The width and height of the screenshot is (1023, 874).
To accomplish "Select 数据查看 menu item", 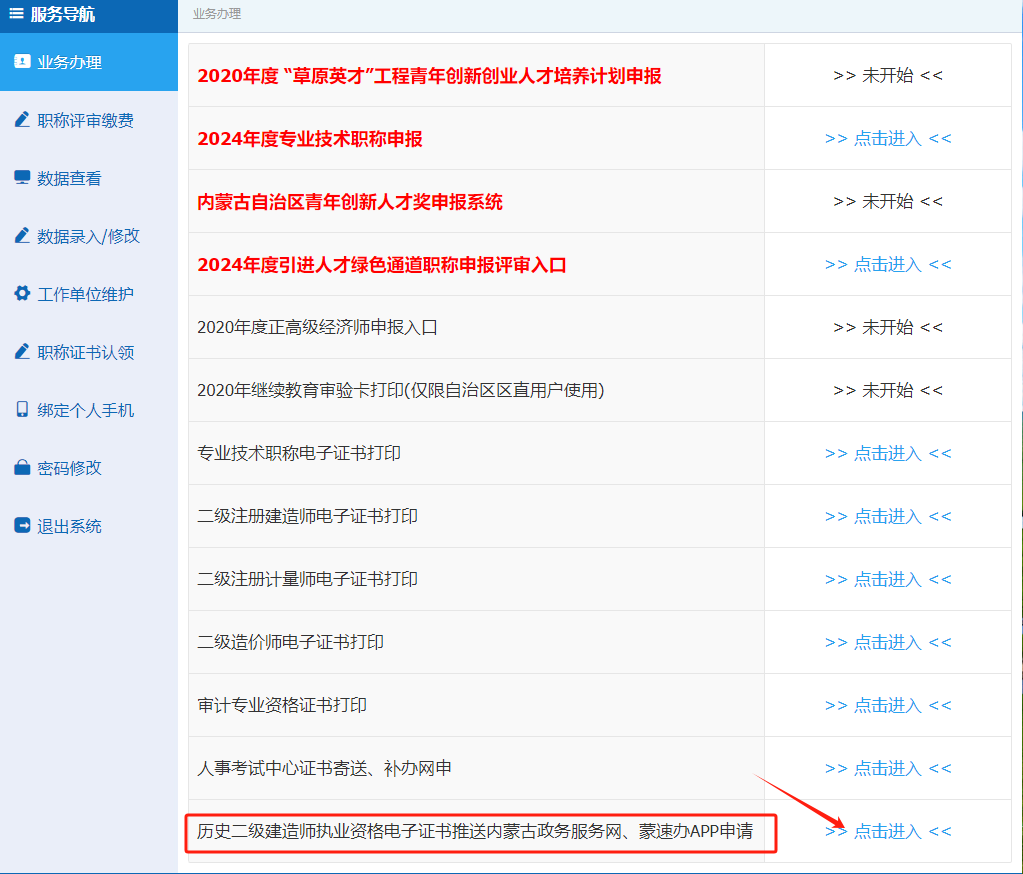I will pos(69,178).
